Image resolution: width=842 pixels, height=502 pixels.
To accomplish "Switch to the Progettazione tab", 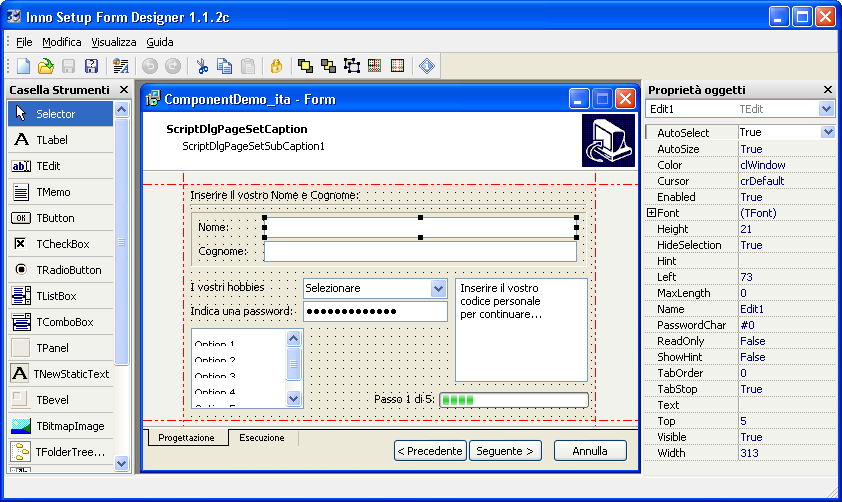I will [186, 438].
